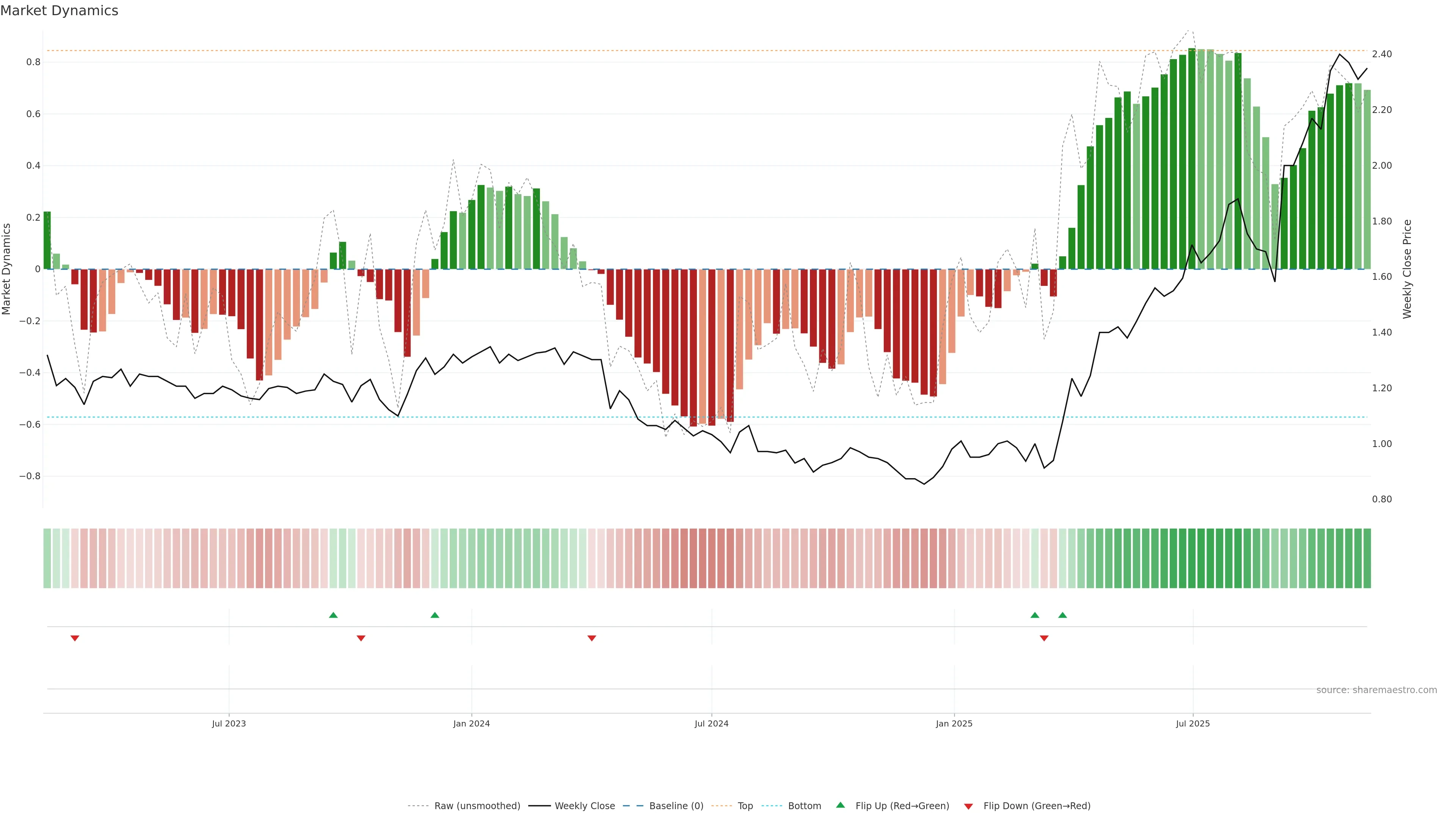The width and height of the screenshot is (1456, 819).
Task: Click the Market Dynamics chart title
Action: point(60,11)
